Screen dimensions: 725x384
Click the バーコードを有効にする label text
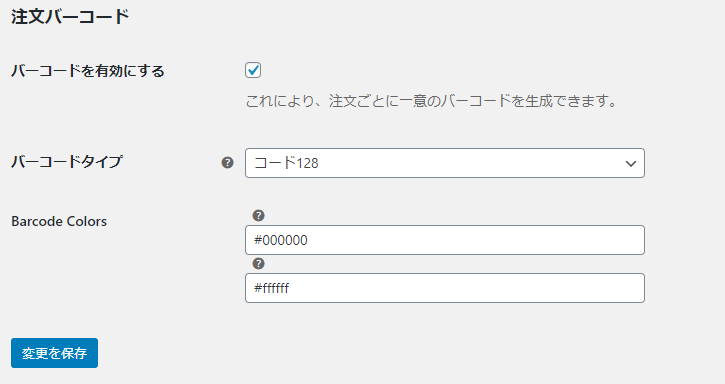88,71
